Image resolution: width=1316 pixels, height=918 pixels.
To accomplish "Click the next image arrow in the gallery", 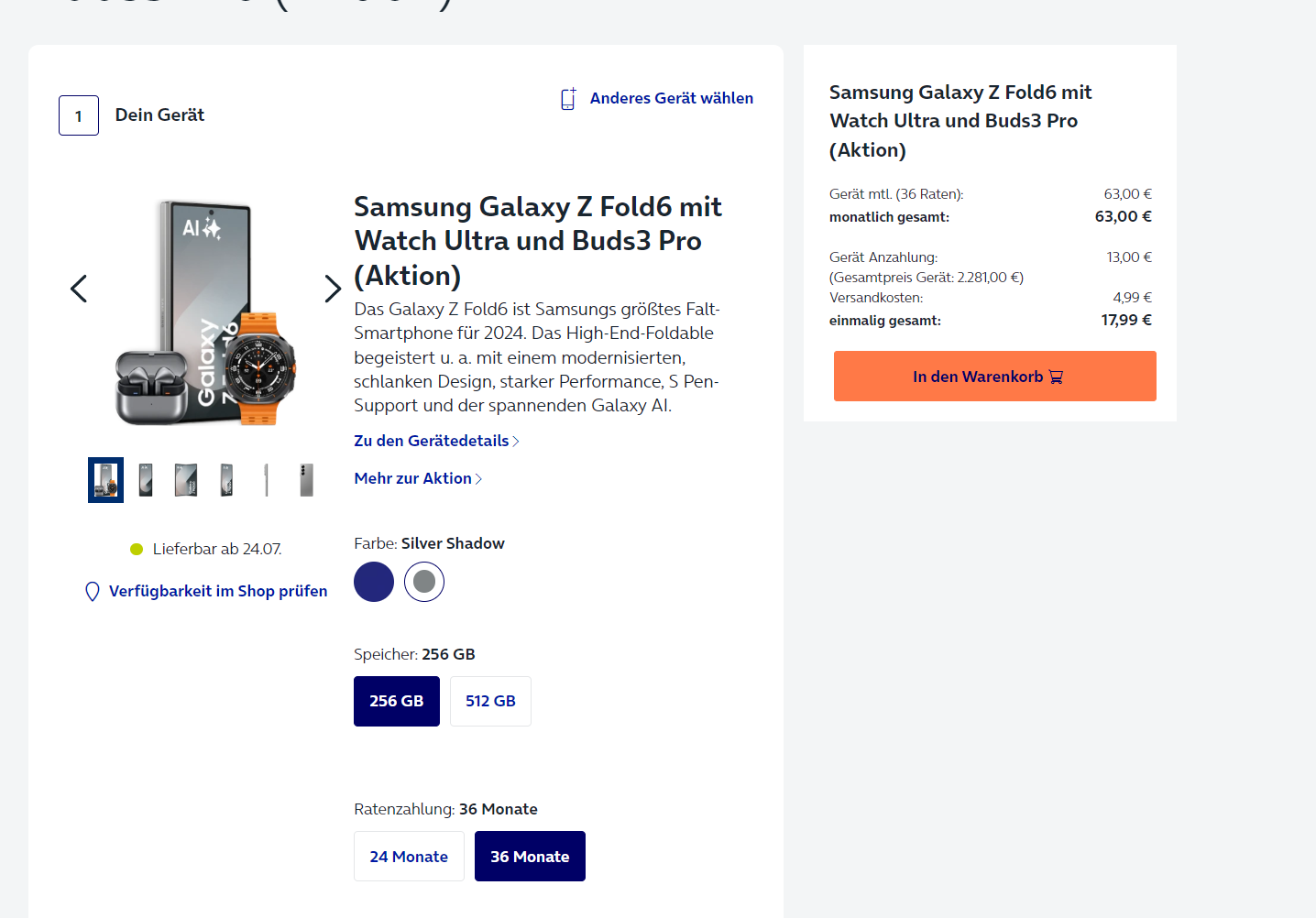I will (333, 289).
